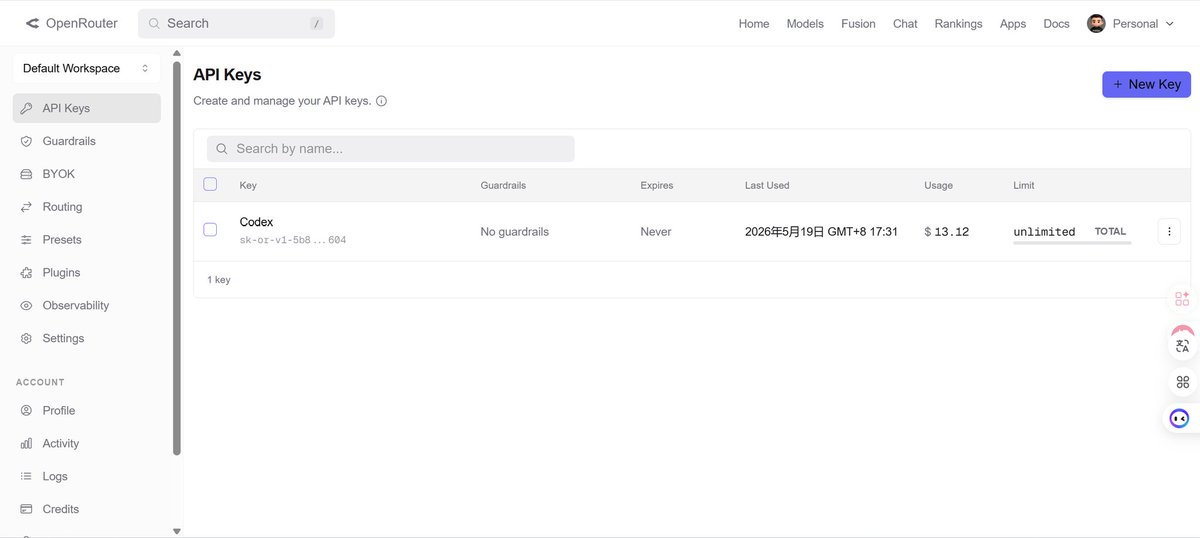Image resolution: width=1200 pixels, height=538 pixels.
Task: Click the Codex key name
Action: [256, 222]
